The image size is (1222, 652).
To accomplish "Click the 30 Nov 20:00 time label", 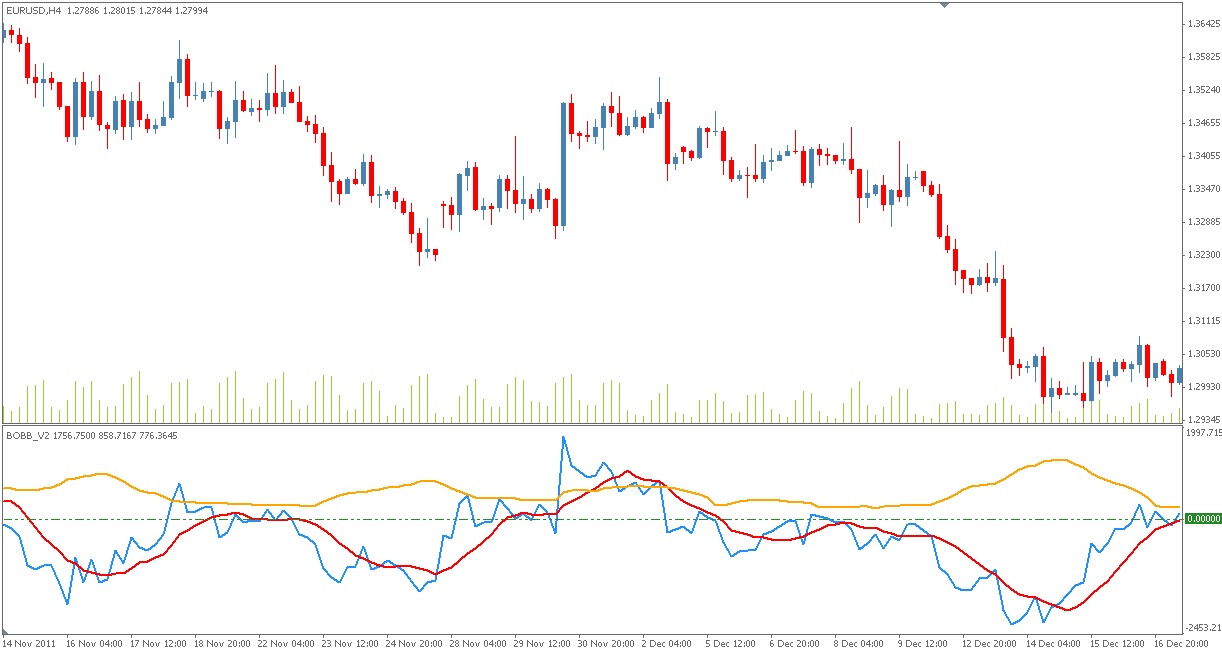I will [606, 644].
